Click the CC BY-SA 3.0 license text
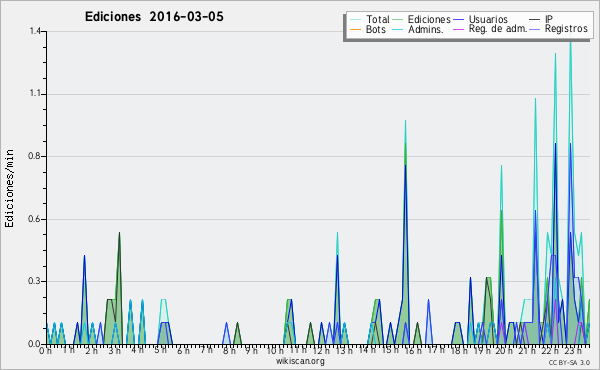600x370 pixels. [x=569, y=363]
